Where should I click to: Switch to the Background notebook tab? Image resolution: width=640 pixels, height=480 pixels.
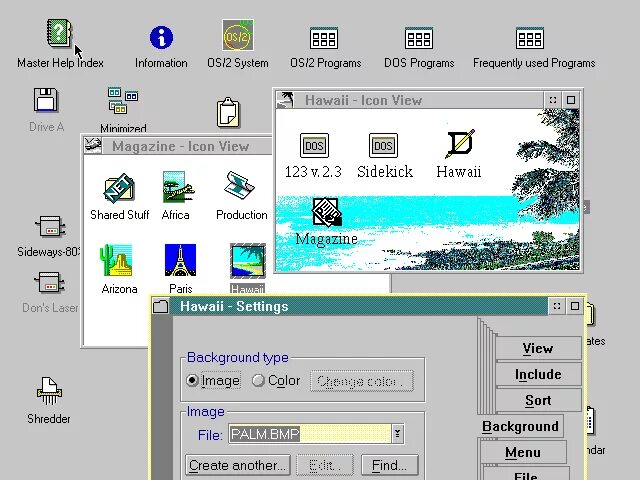(x=520, y=426)
